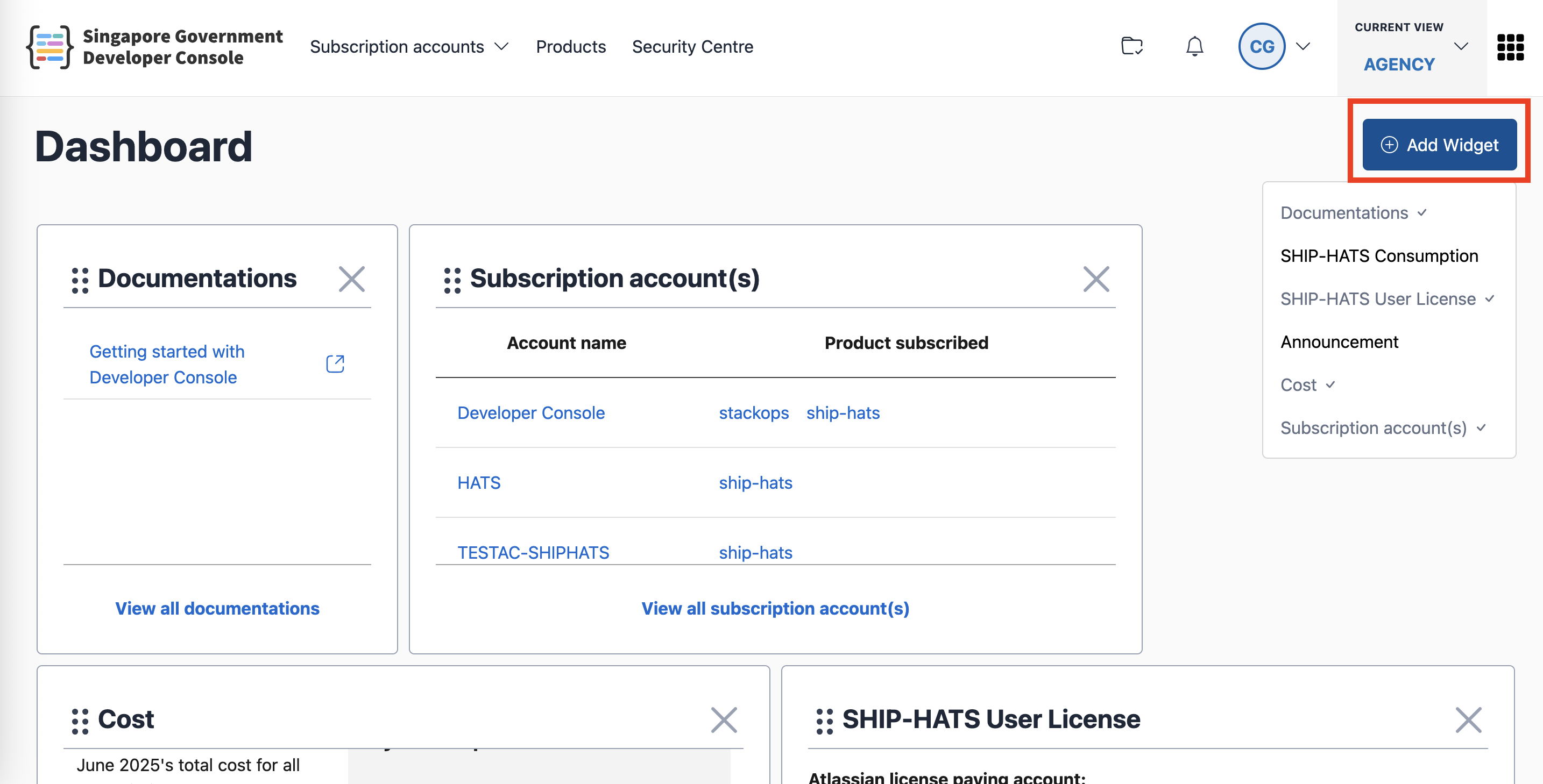The image size is (1543, 784).
Task: Enable SHIP-HATS Consumption widget
Action: [1379, 256]
